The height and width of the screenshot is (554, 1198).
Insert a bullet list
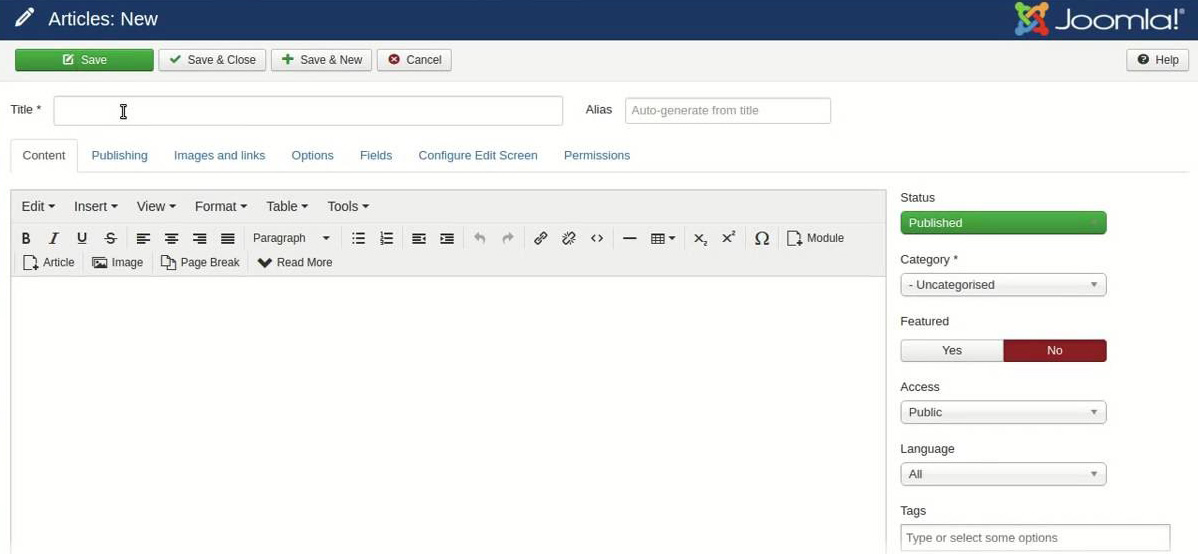(x=358, y=238)
